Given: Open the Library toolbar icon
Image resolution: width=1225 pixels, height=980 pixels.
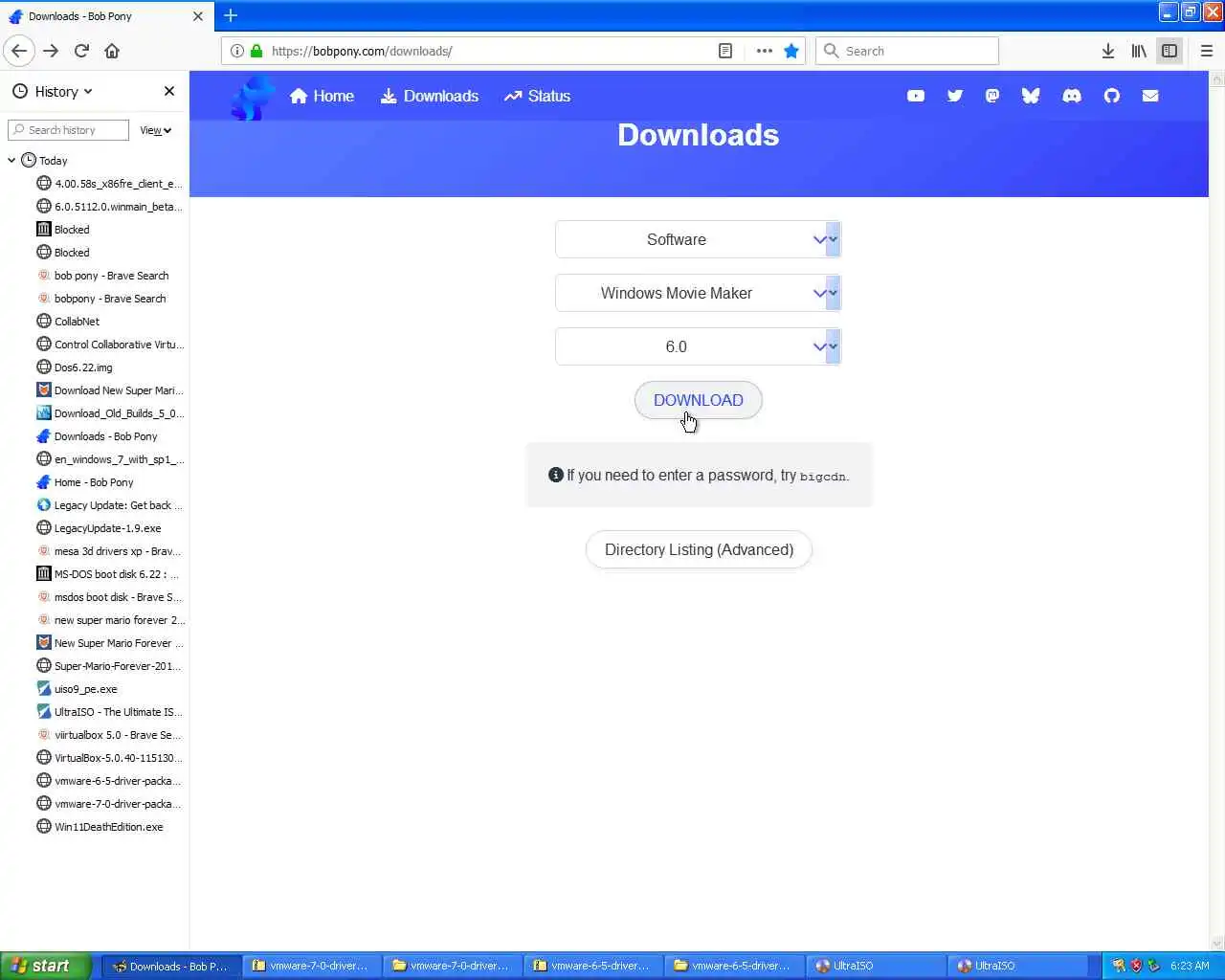Looking at the screenshot, I should pyautogui.click(x=1139, y=51).
